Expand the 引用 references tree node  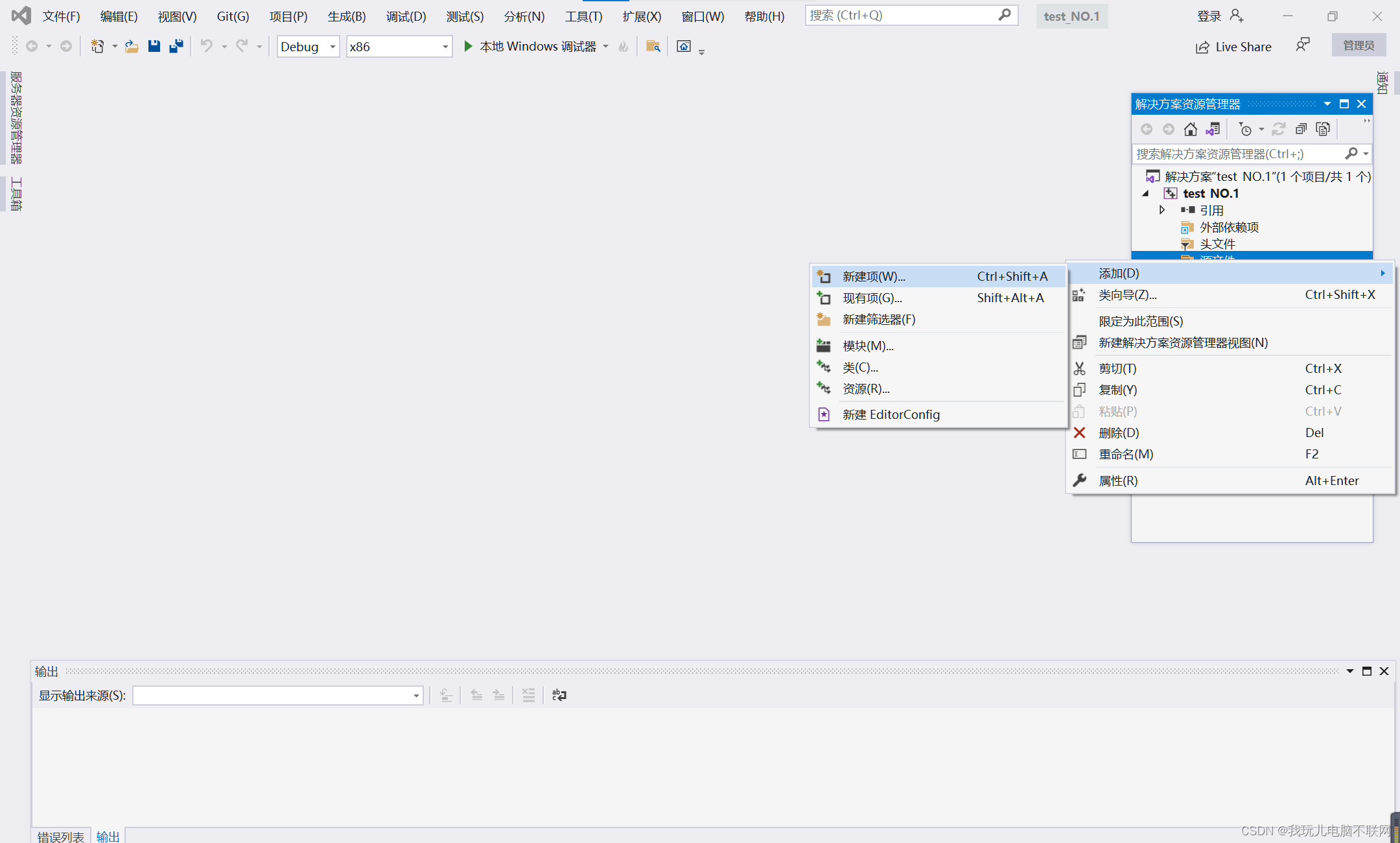(1162, 210)
